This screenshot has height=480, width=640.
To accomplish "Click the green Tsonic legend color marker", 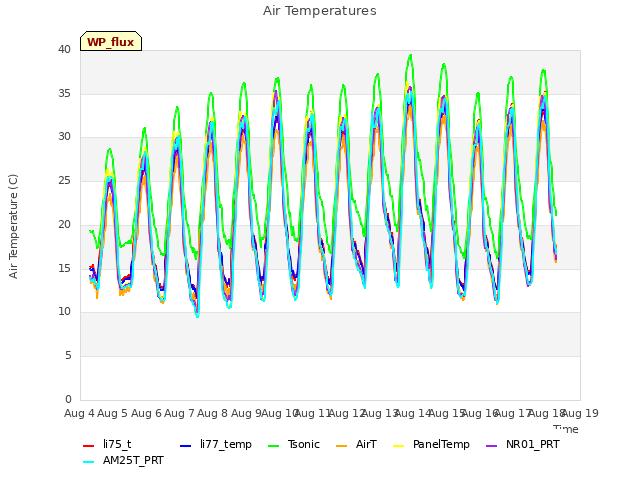I will 273,446.
